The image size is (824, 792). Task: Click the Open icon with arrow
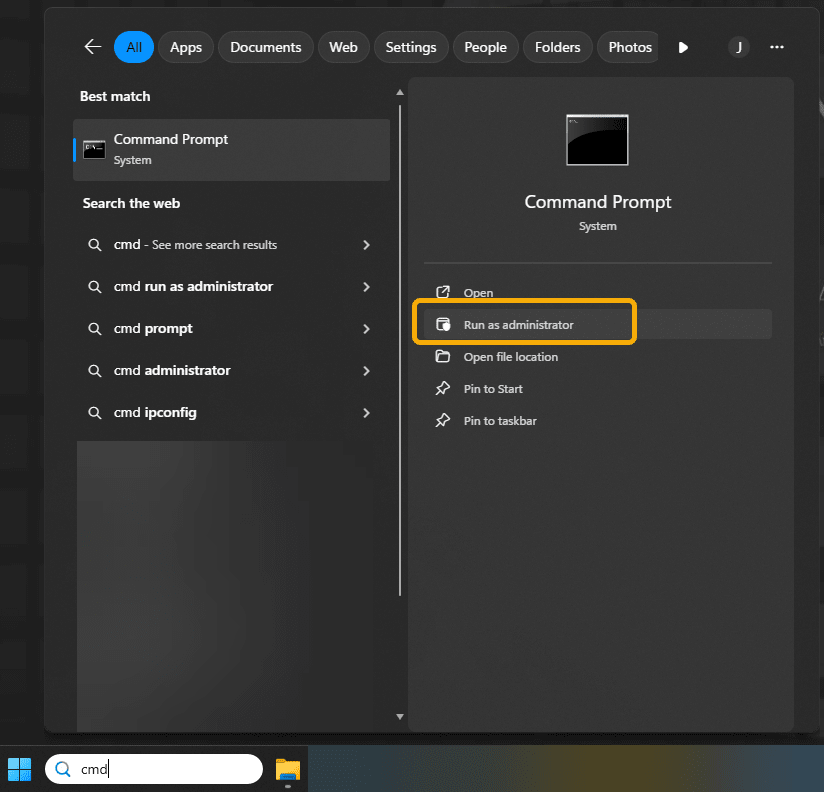click(443, 292)
